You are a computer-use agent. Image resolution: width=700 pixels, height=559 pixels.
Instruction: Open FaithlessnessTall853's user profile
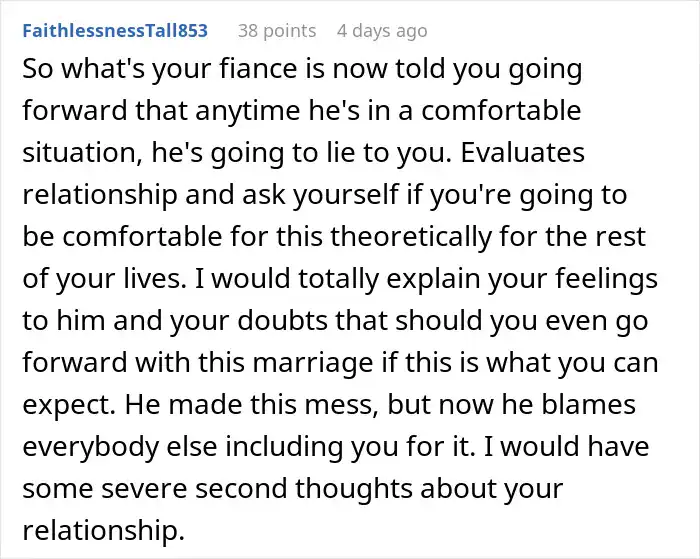[x=115, y=30]
